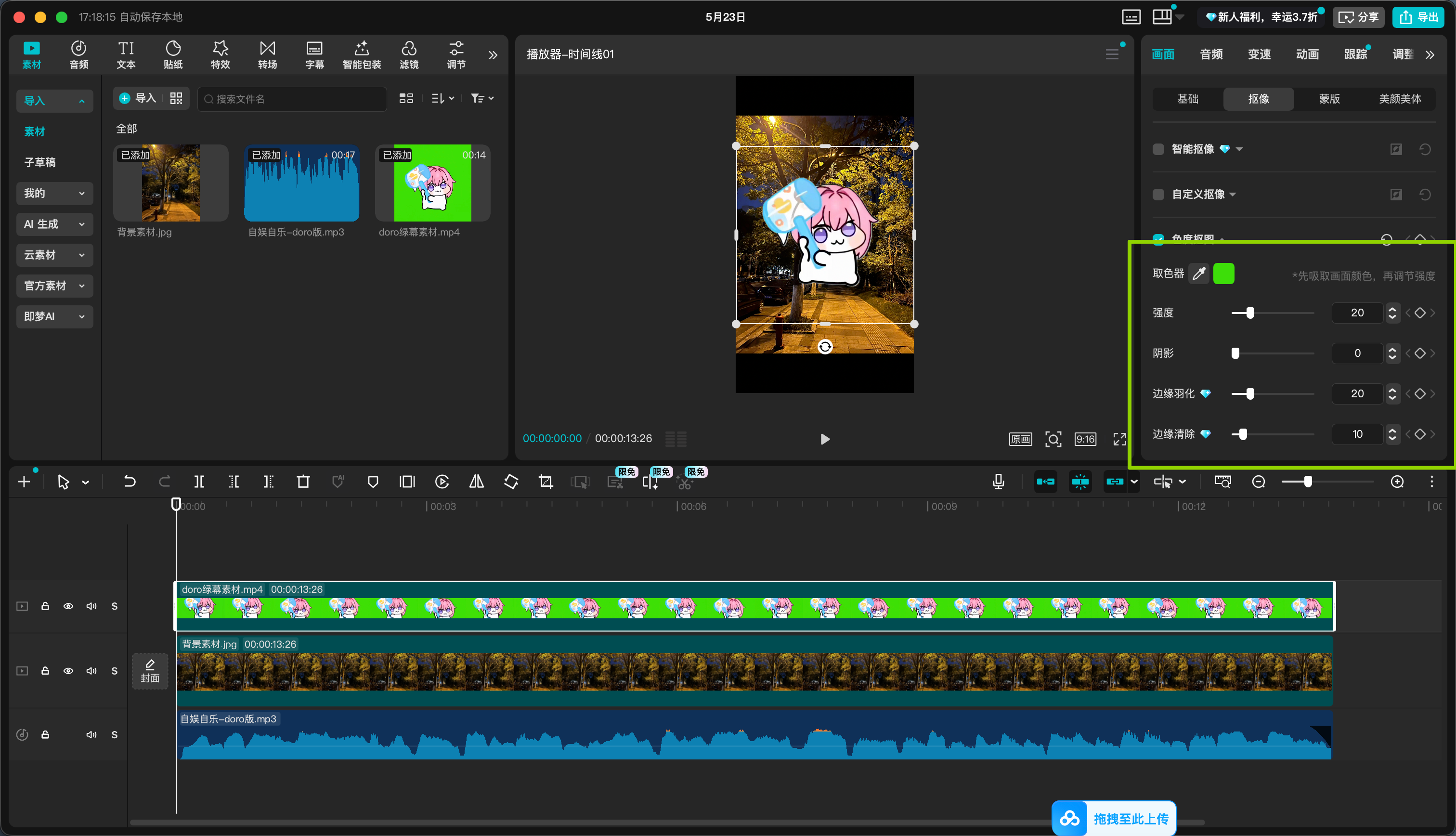Open the Captions (字幕) panel
Viewport: 1456px width, 836px height.
click(314, 55)
